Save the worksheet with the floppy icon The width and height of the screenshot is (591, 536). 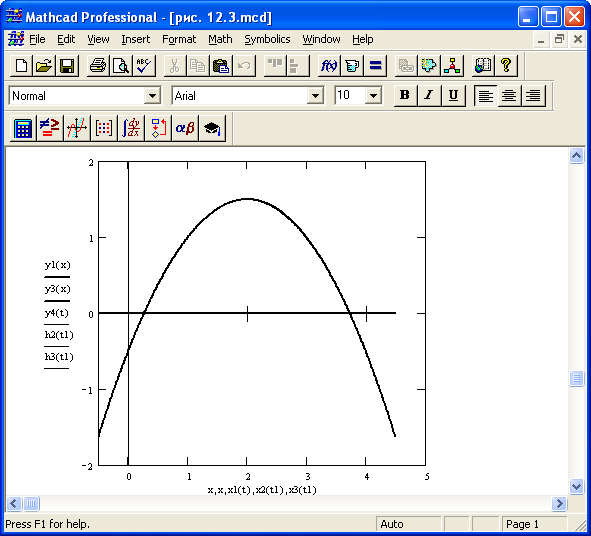point(67,66)
